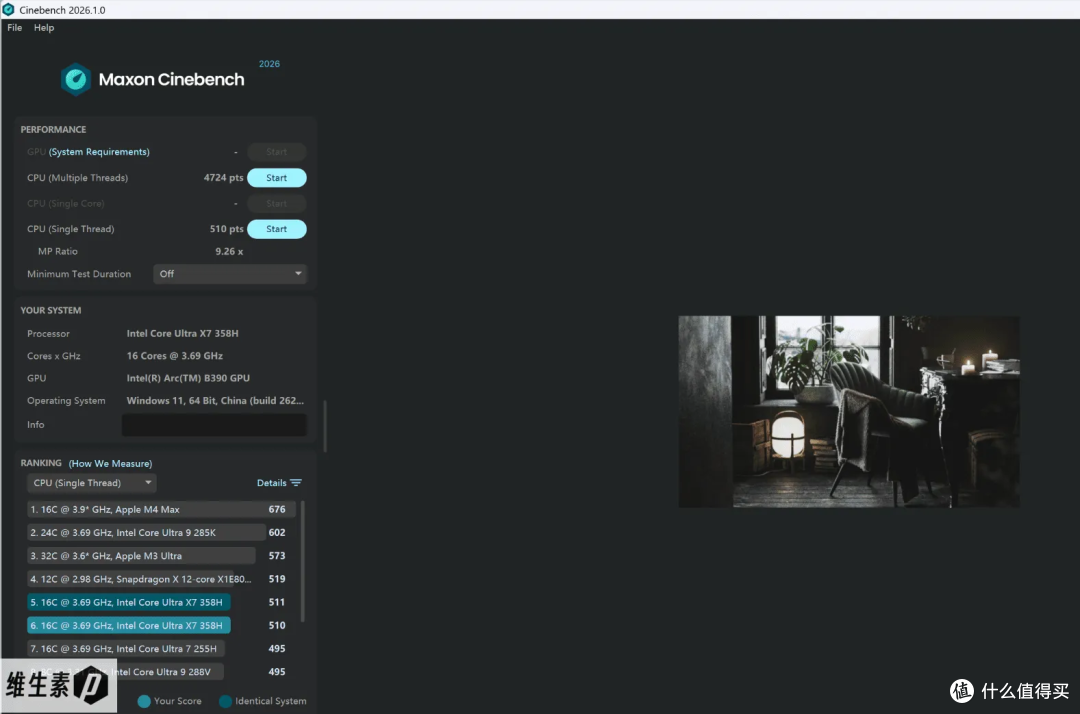Click the score 676 in ranking
Screen dimensions: 1080x714
tap(277, 510)
